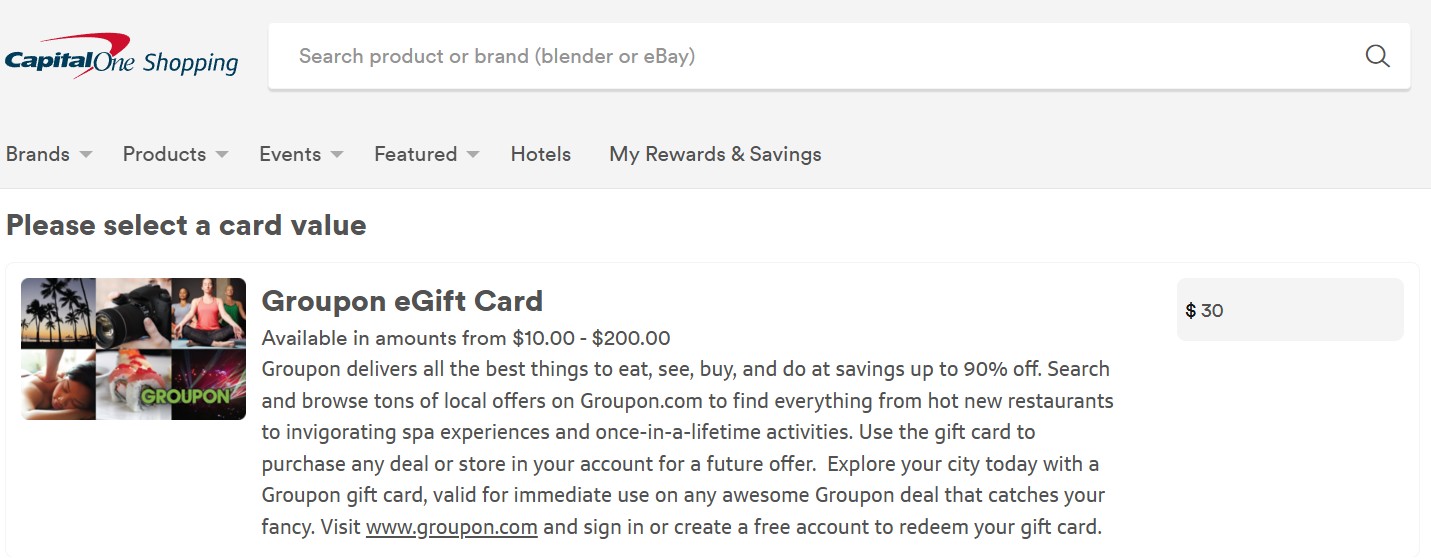Expand the arrow beside Products
Image resolution: width=1431 pixels, height=559 pixels.
pyautogui.click(x=222, y=154)
